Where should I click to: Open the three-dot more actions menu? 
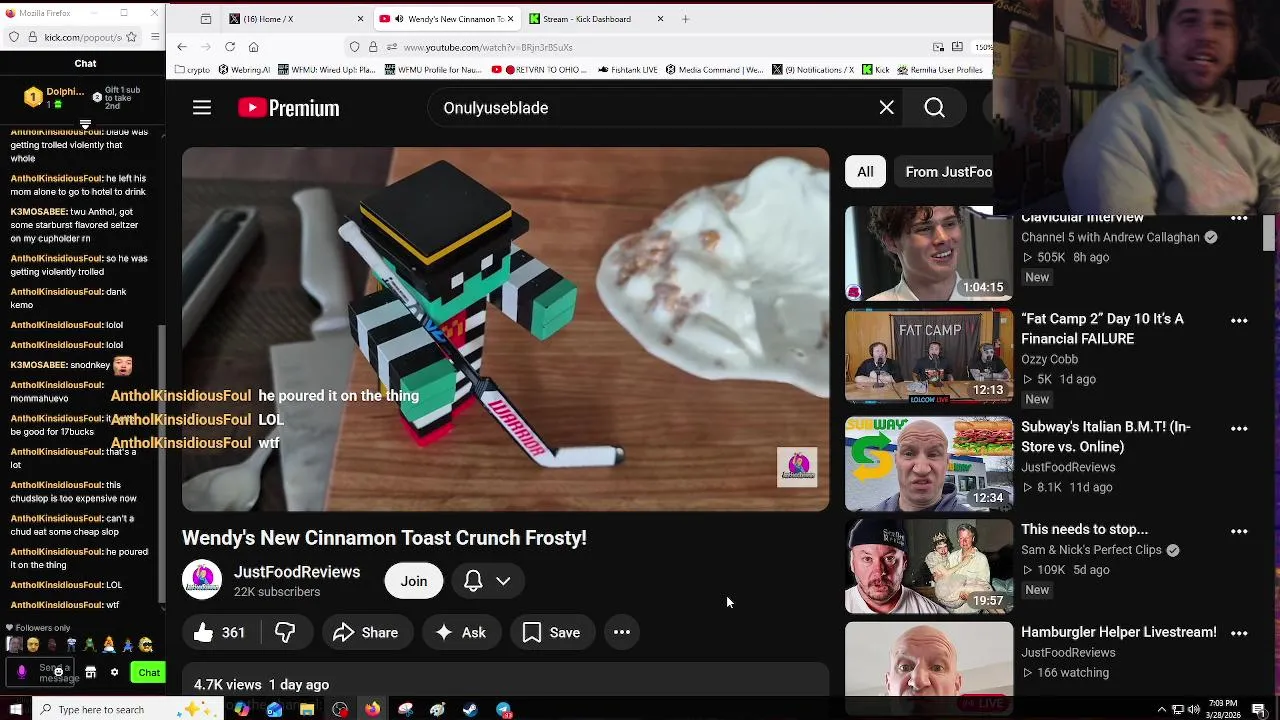622,632
